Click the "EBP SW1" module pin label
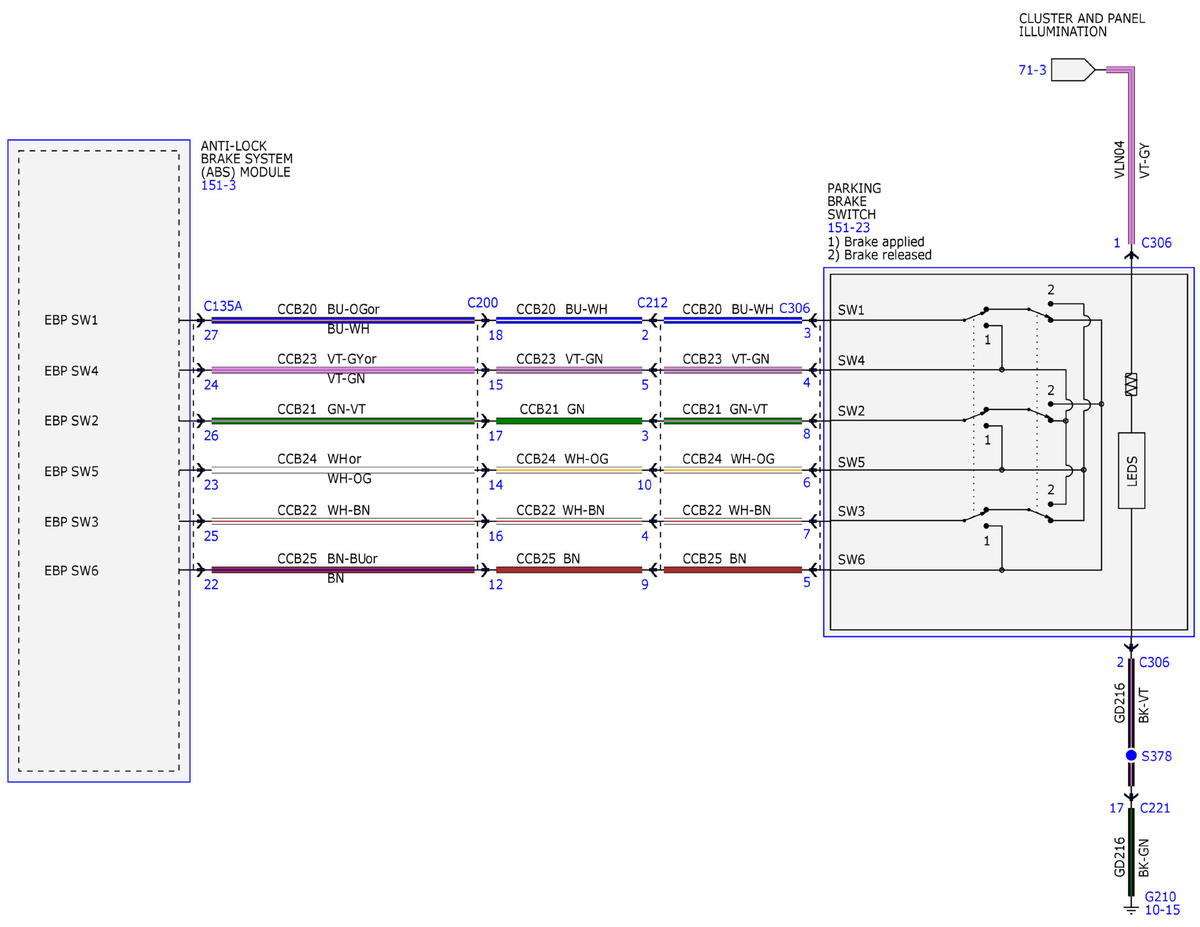The image size is (1200, 927). coord(71,320)
